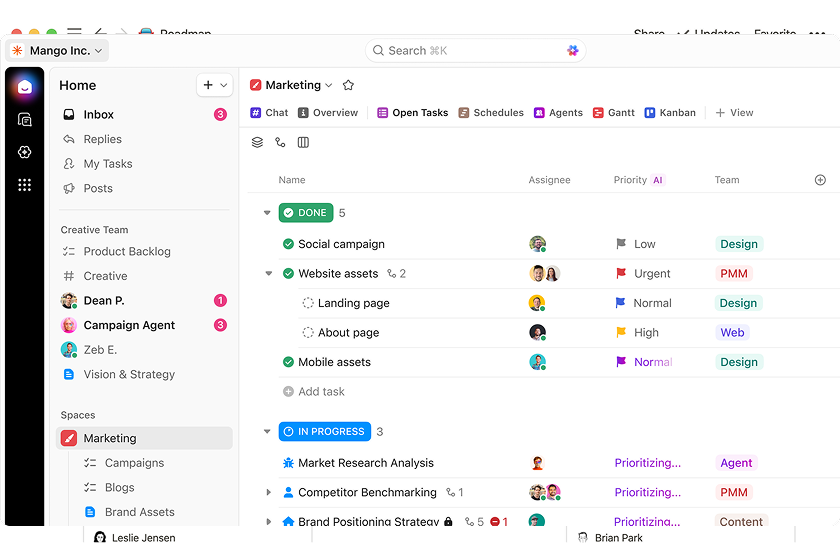
Task: Switch to the Chat tab
Action: tap(269, 113)
